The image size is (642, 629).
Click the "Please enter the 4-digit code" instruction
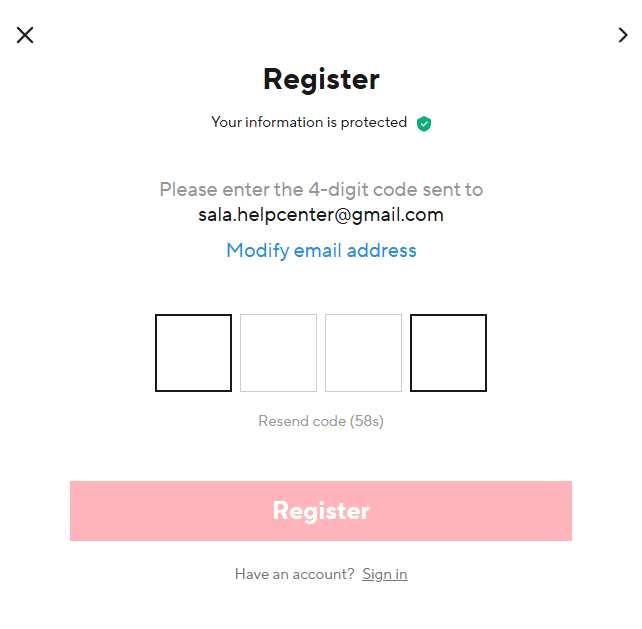[321, 189]
